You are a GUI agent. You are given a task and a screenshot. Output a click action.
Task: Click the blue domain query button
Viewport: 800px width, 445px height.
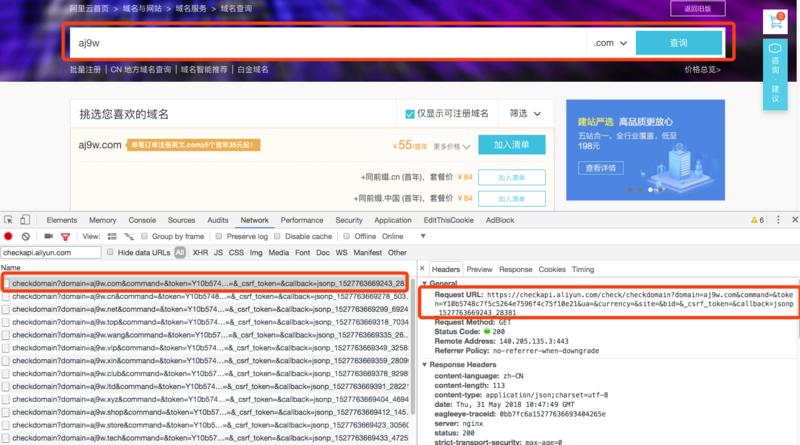point(679,43)
